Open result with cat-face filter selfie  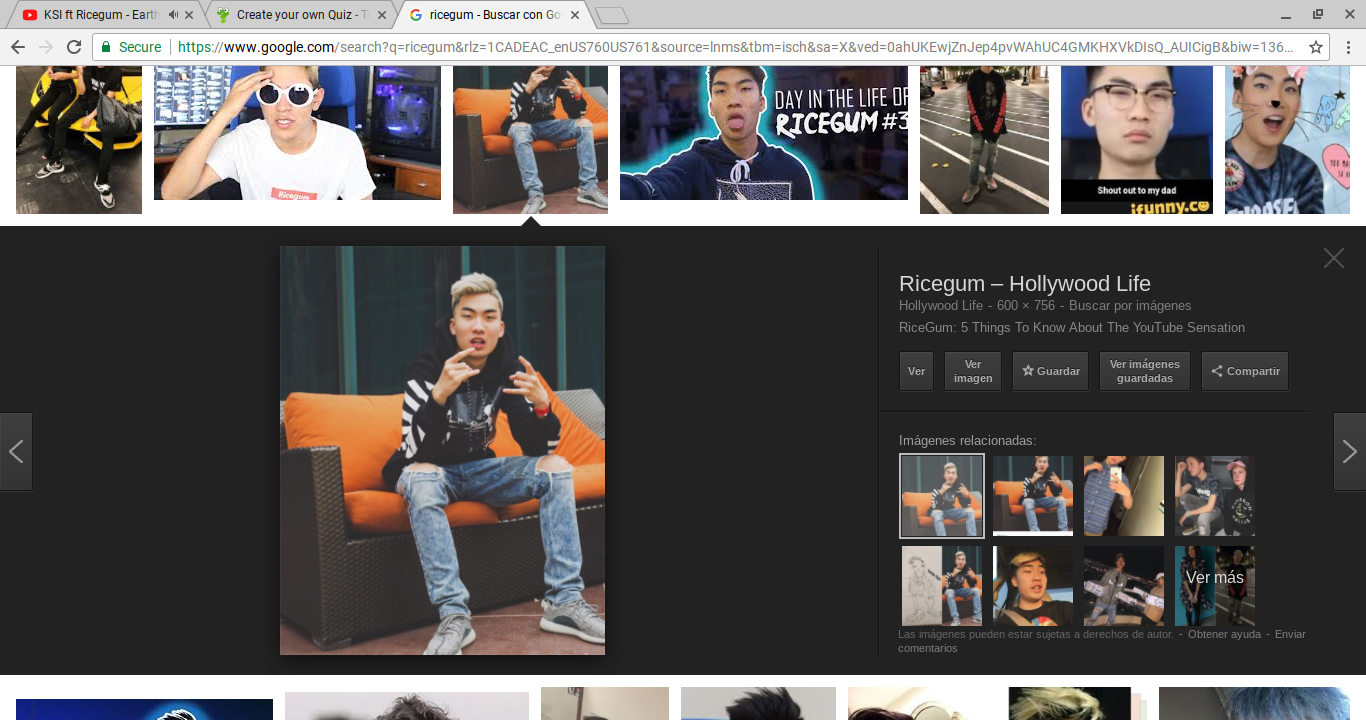(1287, 140)
